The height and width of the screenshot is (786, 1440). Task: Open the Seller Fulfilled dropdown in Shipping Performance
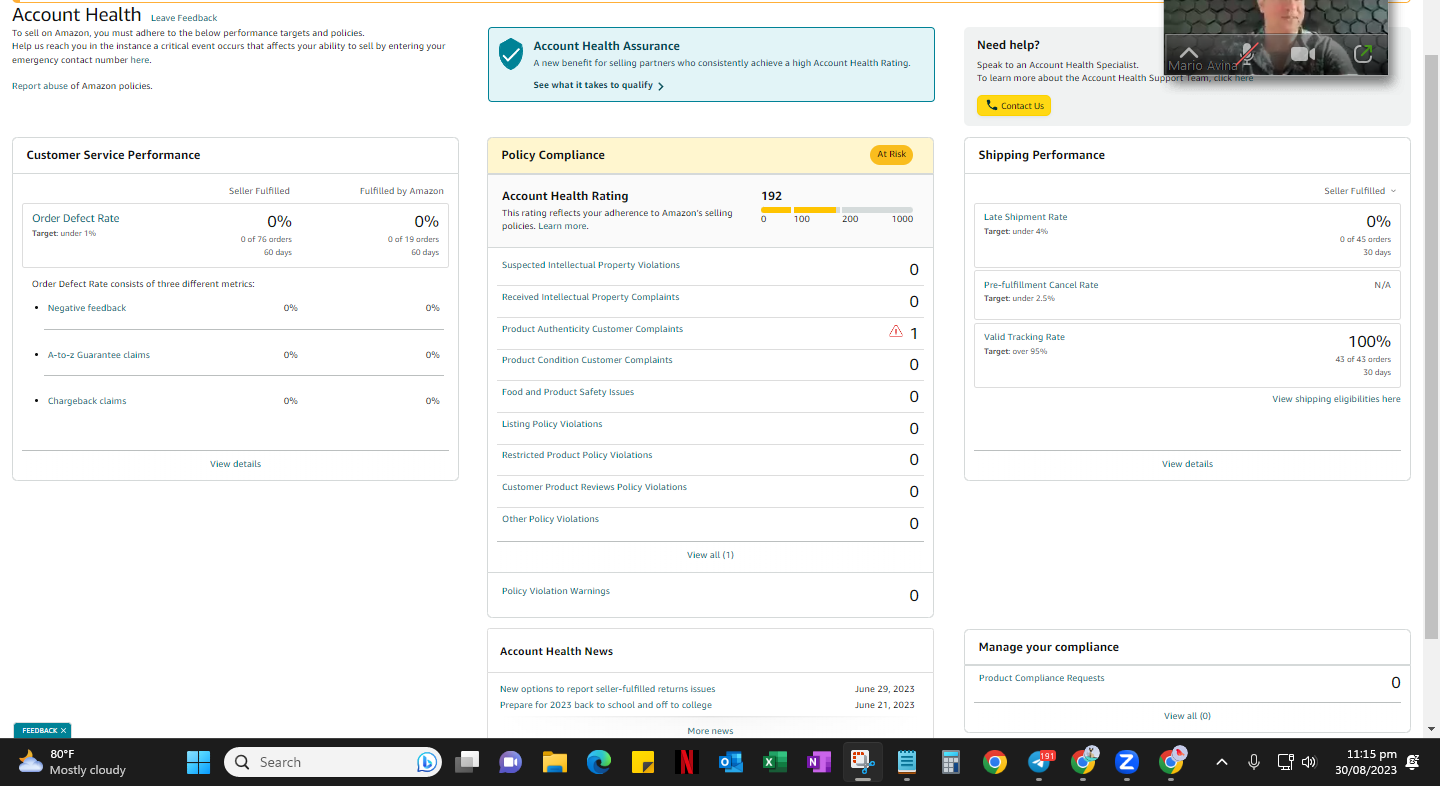coord(1360,191)
